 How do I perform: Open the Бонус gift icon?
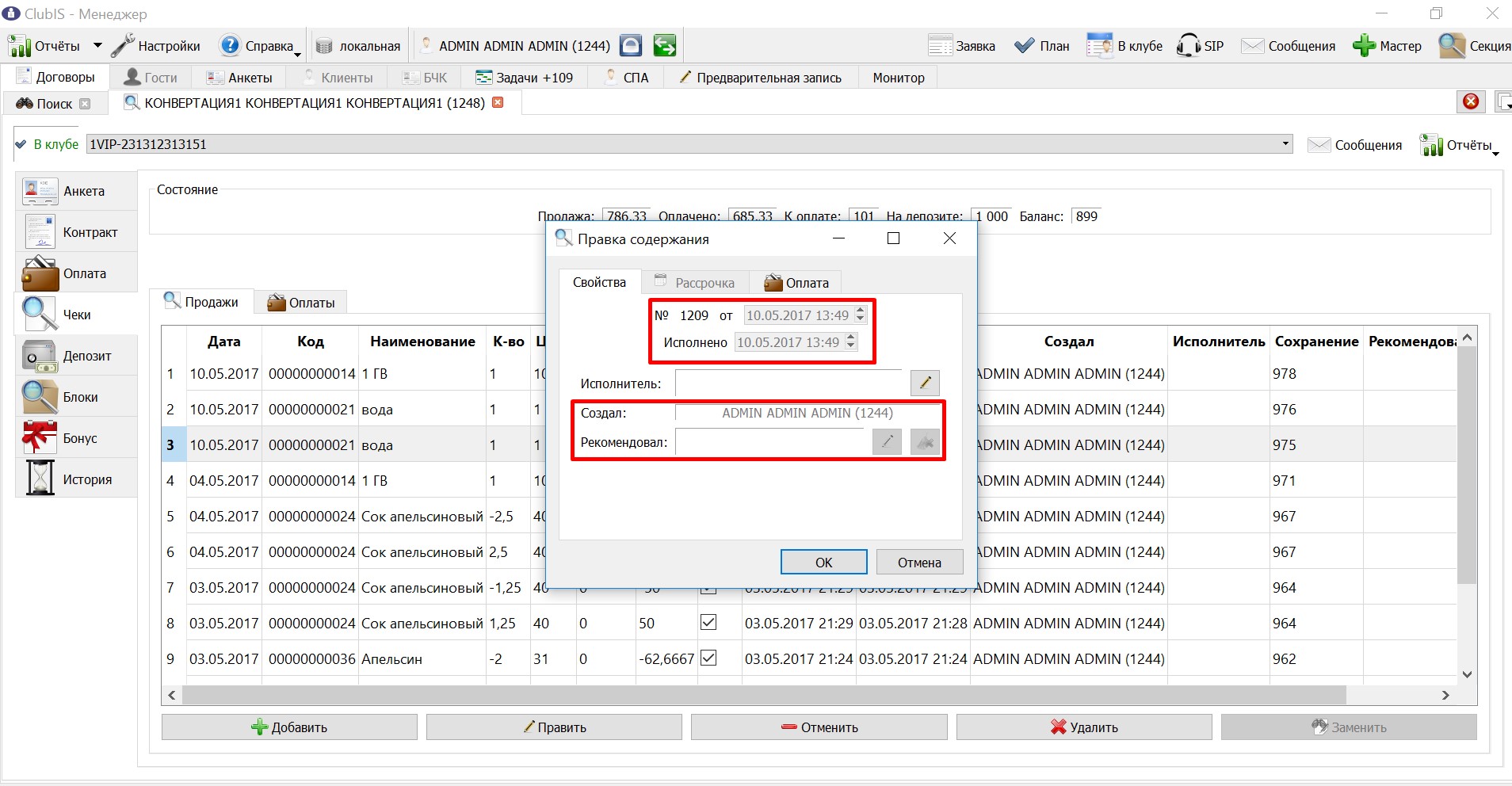tap(40, 438)
